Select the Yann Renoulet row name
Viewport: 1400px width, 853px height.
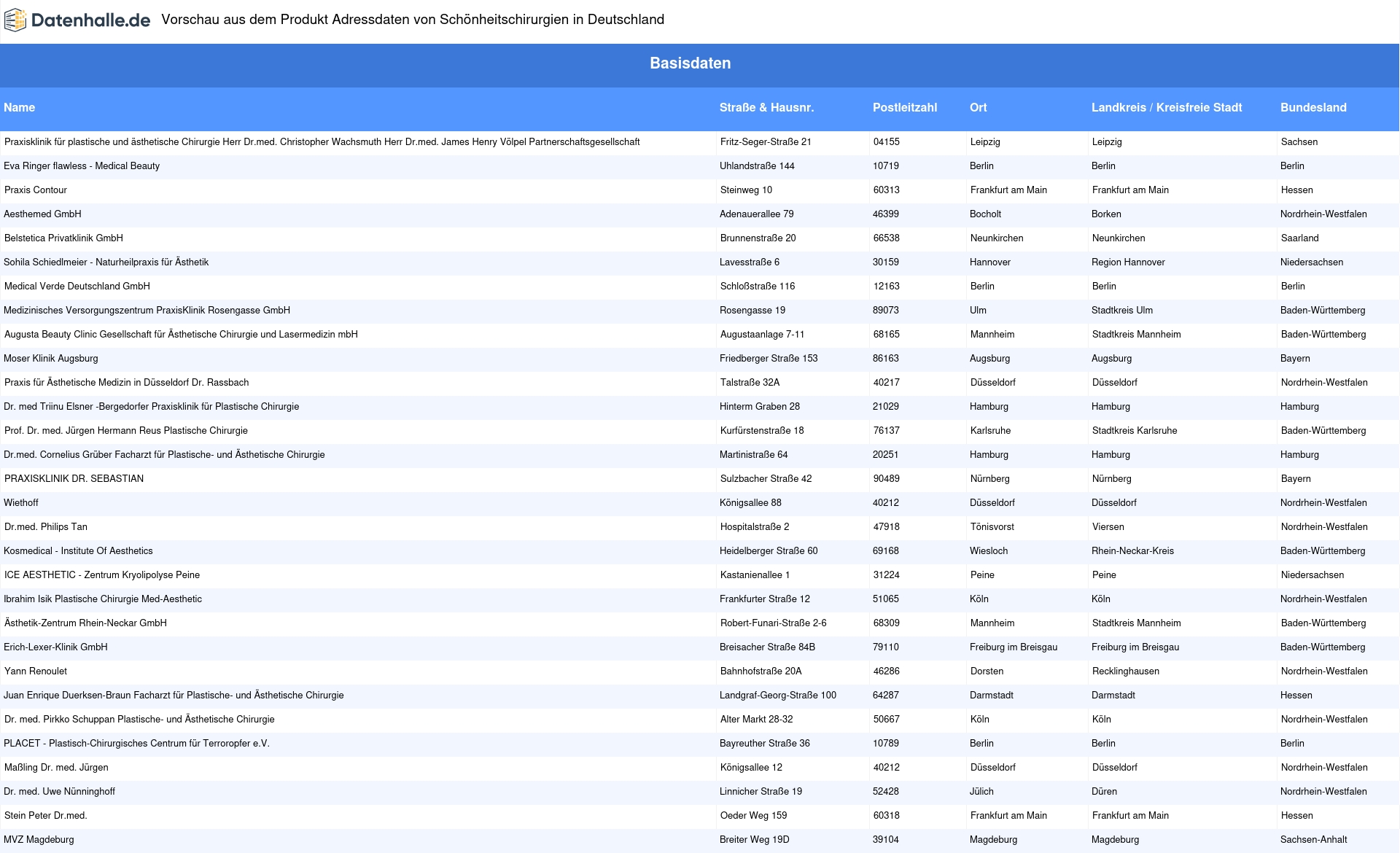point(36,671)
